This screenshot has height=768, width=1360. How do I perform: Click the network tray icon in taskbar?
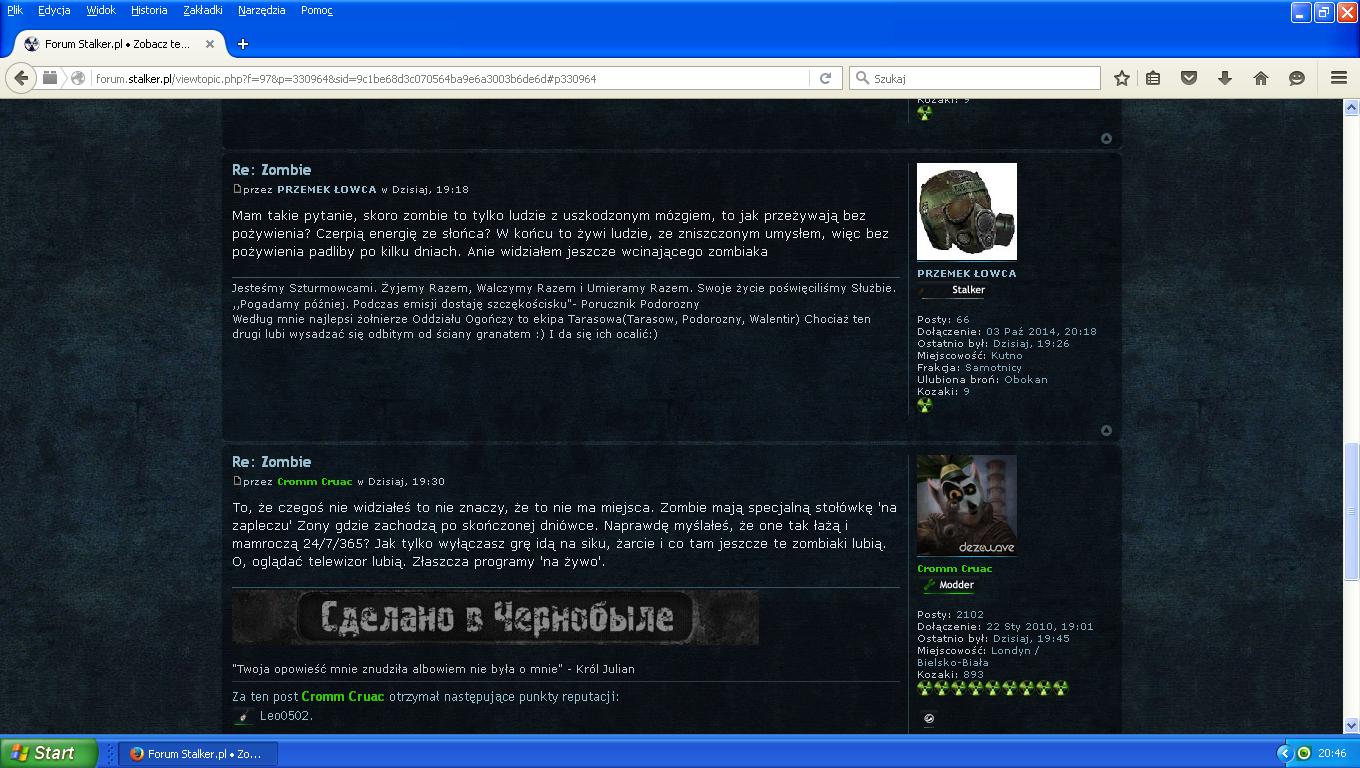(x=1304, y=753)
